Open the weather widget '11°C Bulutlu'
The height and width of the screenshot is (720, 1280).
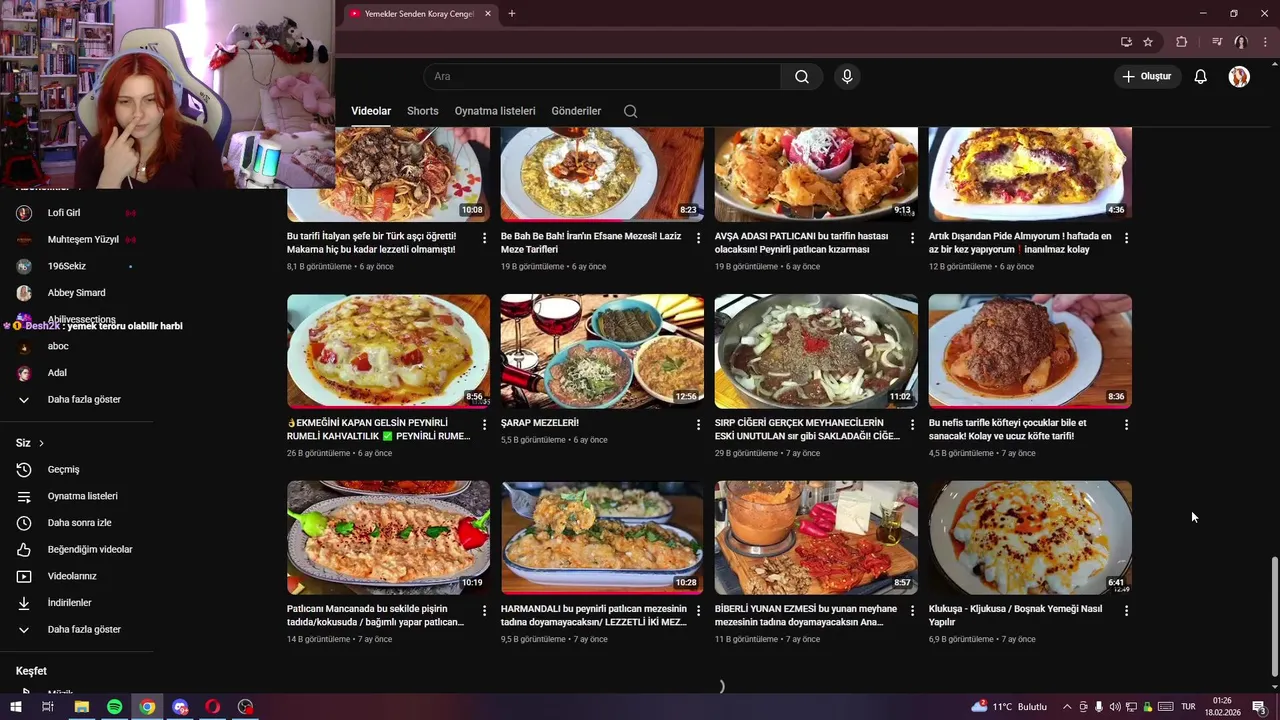point(1009,707)
